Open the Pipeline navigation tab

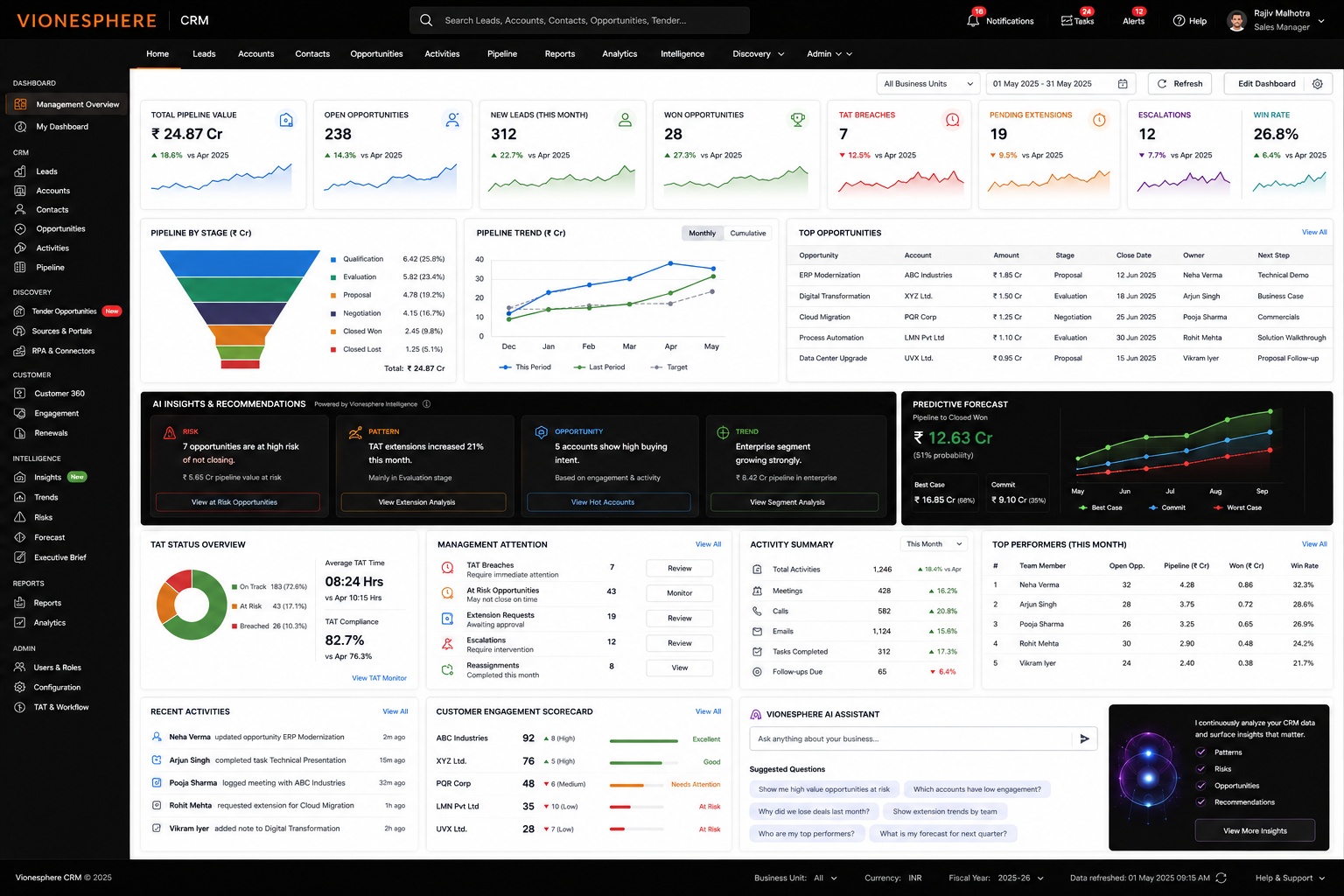502,54
